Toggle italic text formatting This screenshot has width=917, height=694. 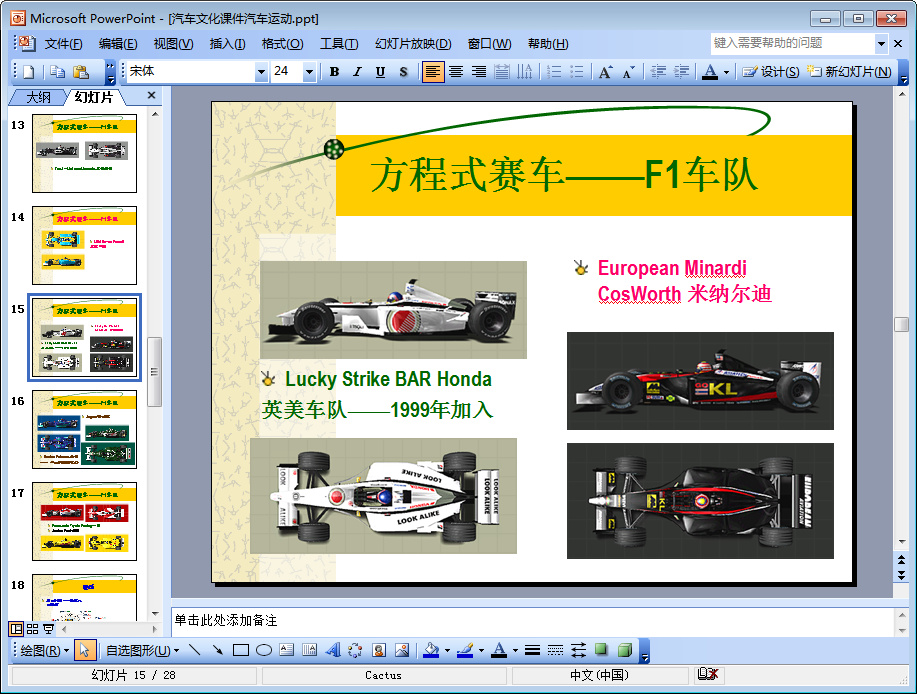357,72
